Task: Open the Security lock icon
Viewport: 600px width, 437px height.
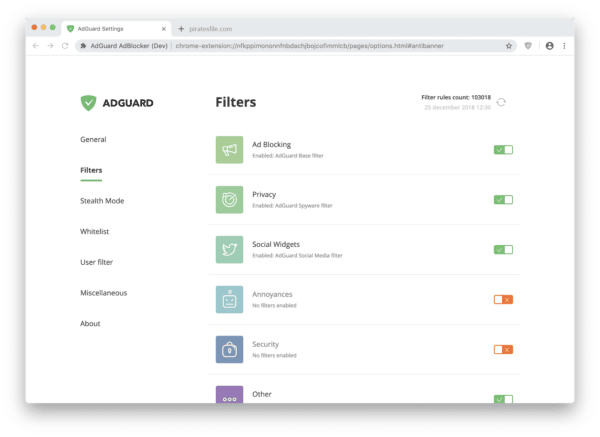Action: (229, 349)
